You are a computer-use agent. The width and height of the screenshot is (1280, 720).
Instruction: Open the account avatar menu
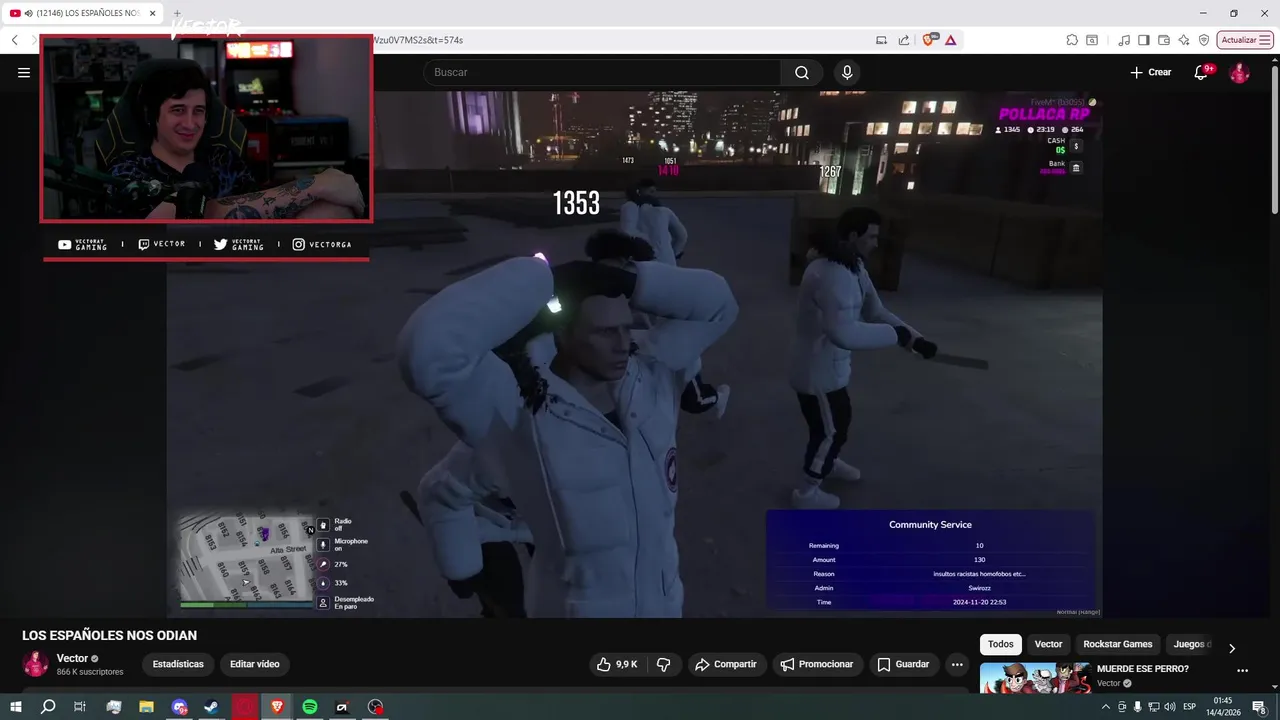tap(1239, 72)
